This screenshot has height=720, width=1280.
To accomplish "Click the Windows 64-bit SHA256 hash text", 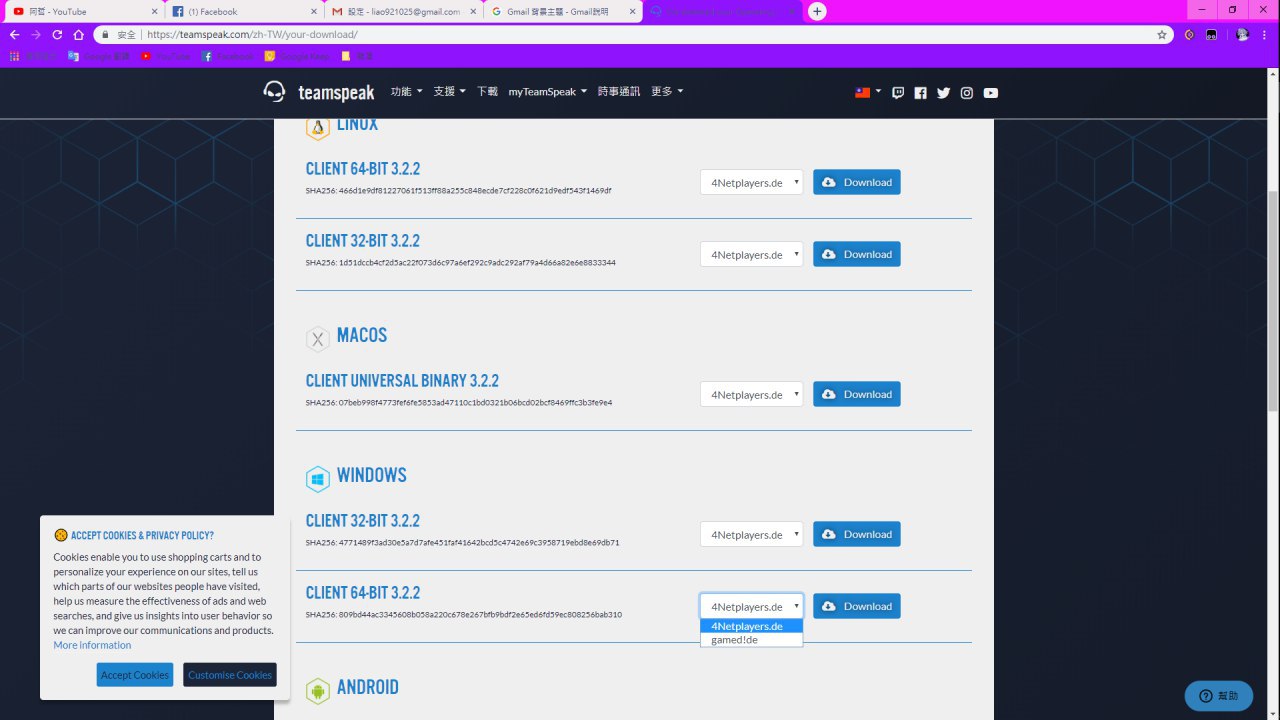I will pos(464,615).
